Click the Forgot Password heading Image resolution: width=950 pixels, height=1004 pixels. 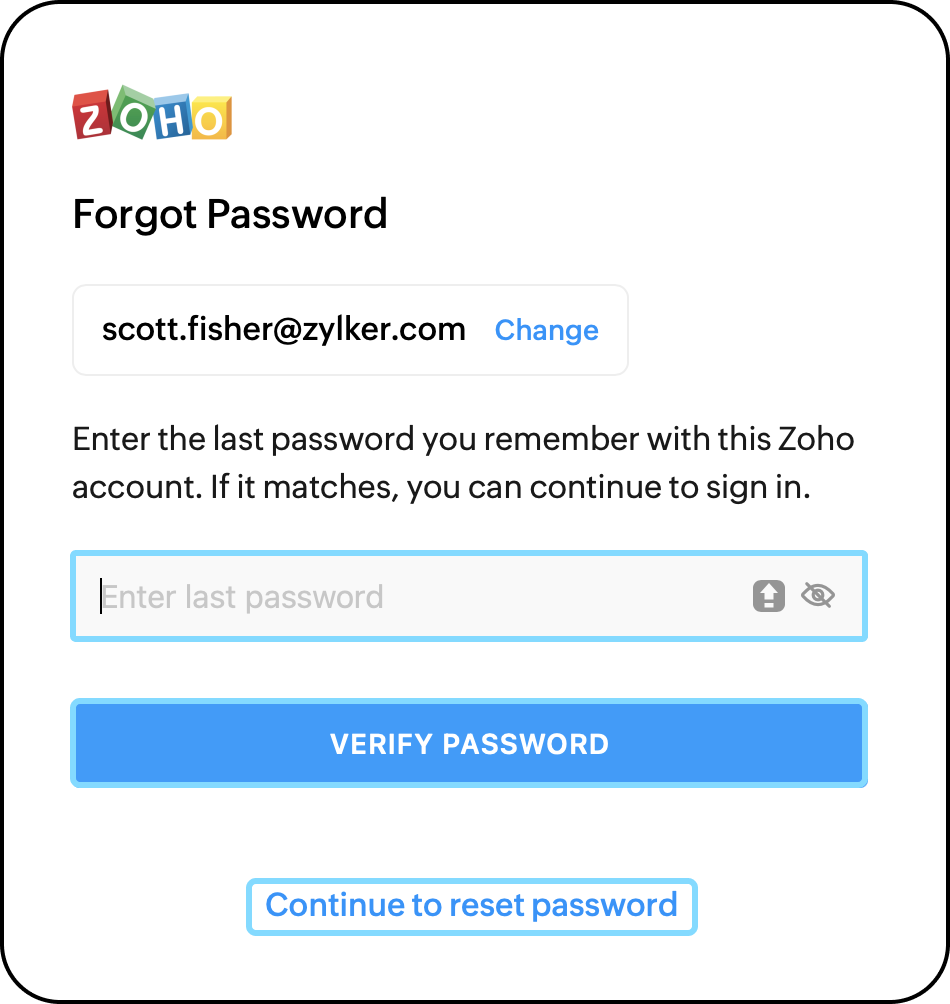[x=230, y=215]
